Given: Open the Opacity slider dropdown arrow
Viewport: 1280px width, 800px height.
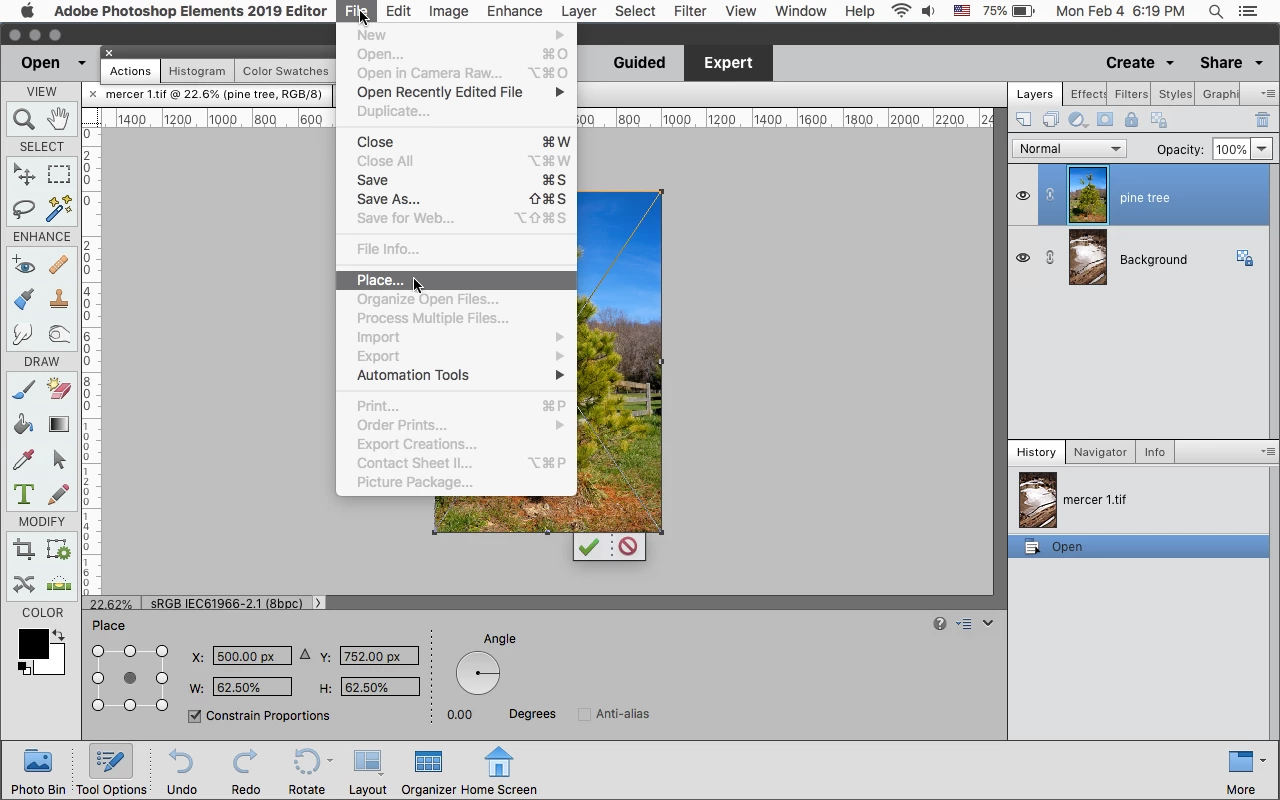Looking at the screenshot, I should click(1262, 149).
